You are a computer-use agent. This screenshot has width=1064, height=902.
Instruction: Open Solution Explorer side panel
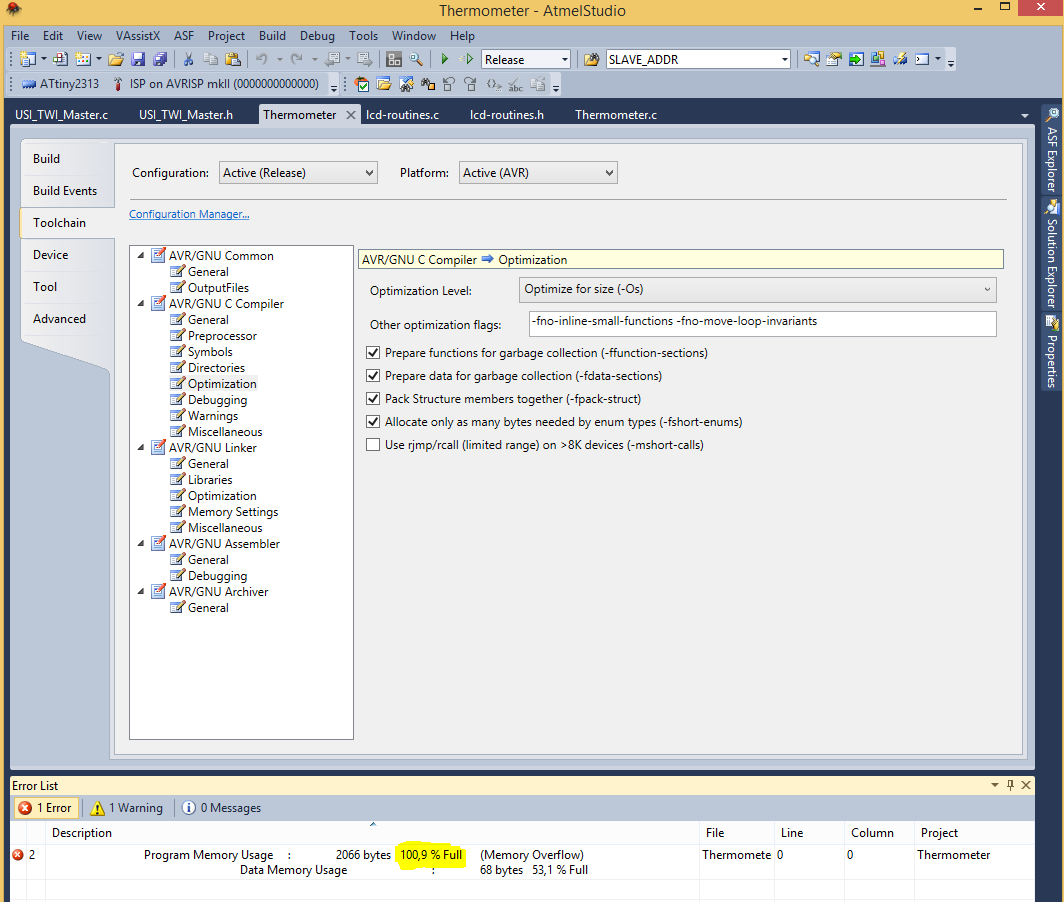(1052, 254)
